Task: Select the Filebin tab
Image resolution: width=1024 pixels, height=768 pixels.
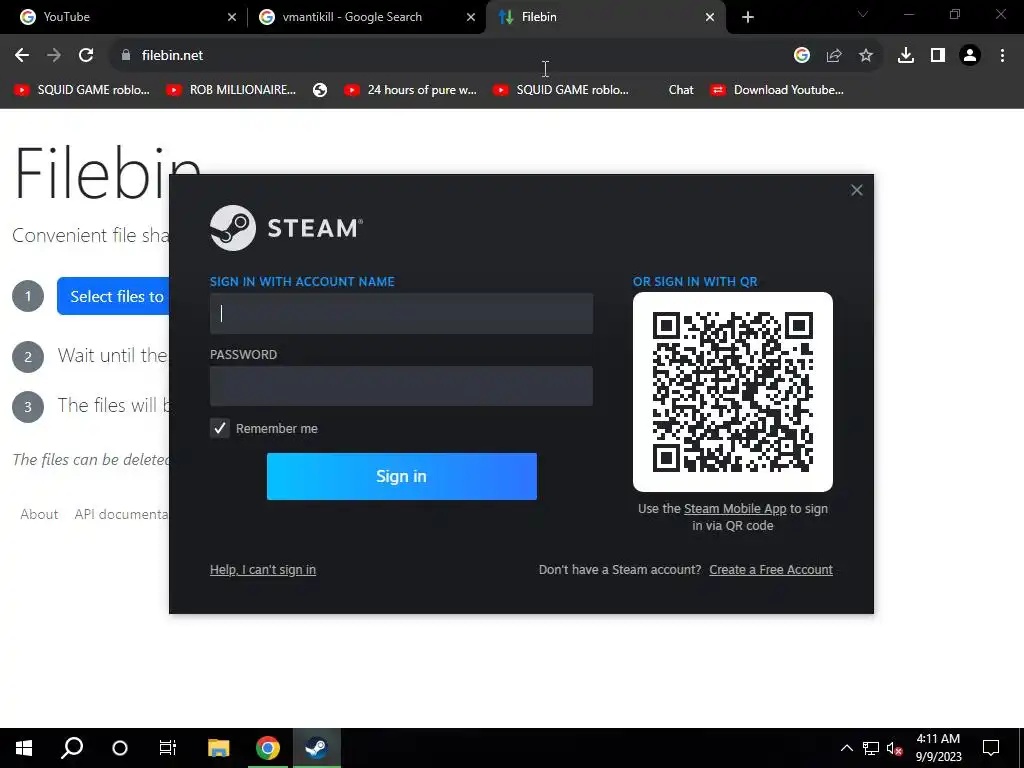Action: 604,17
